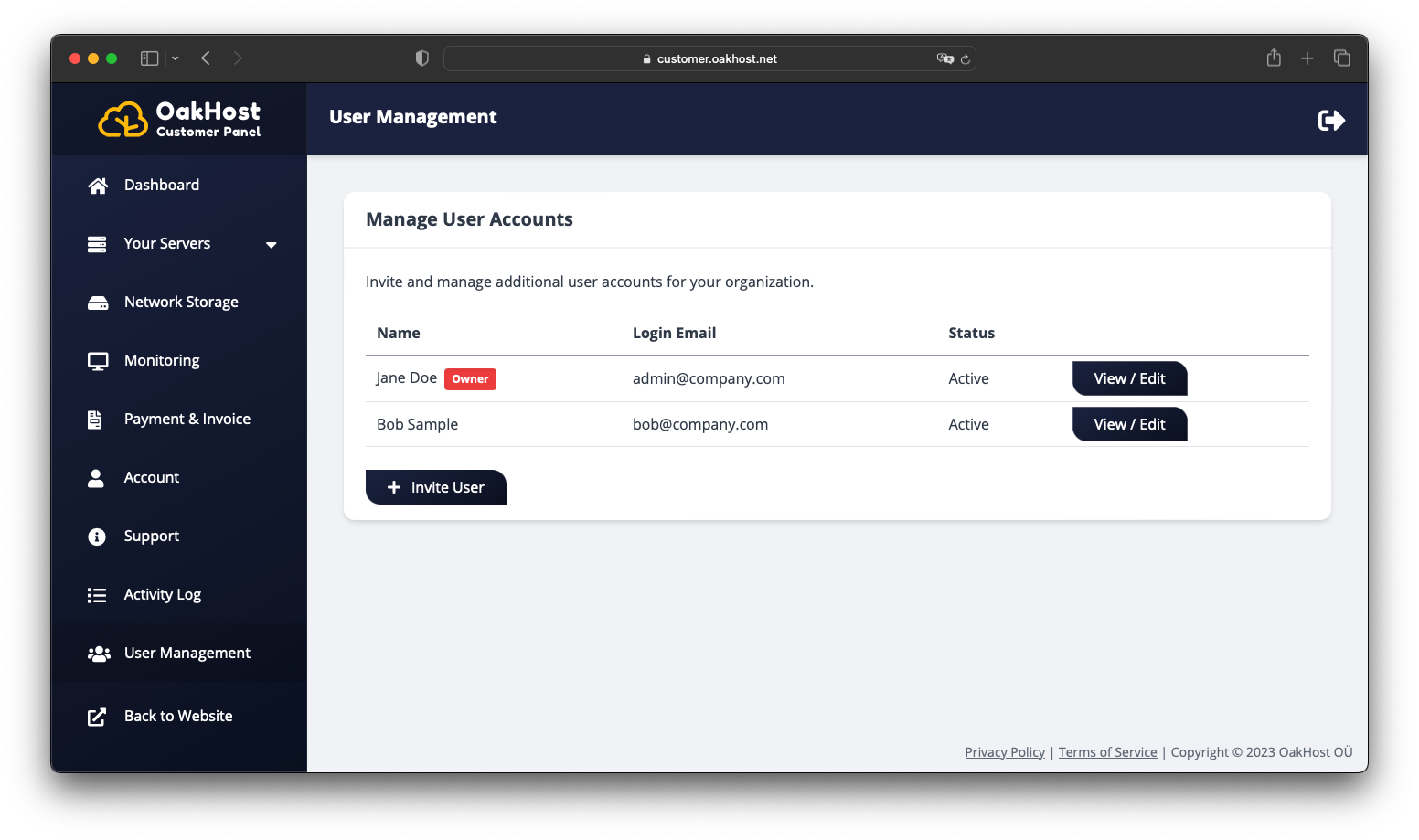Click the Network Storage drive icon
The image size is (1419, 840).
click(x=97, y=302)
